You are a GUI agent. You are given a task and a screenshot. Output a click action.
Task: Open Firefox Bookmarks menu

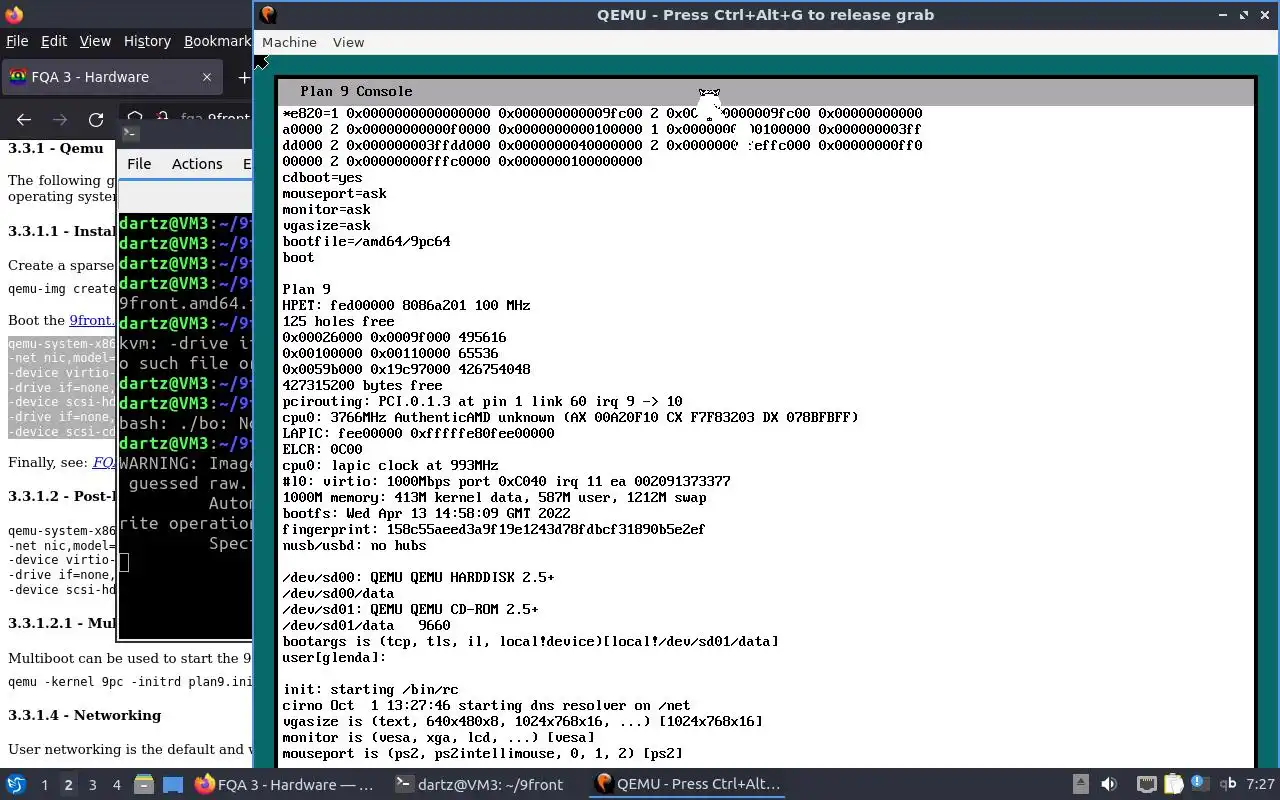click(x=217, y=41)
